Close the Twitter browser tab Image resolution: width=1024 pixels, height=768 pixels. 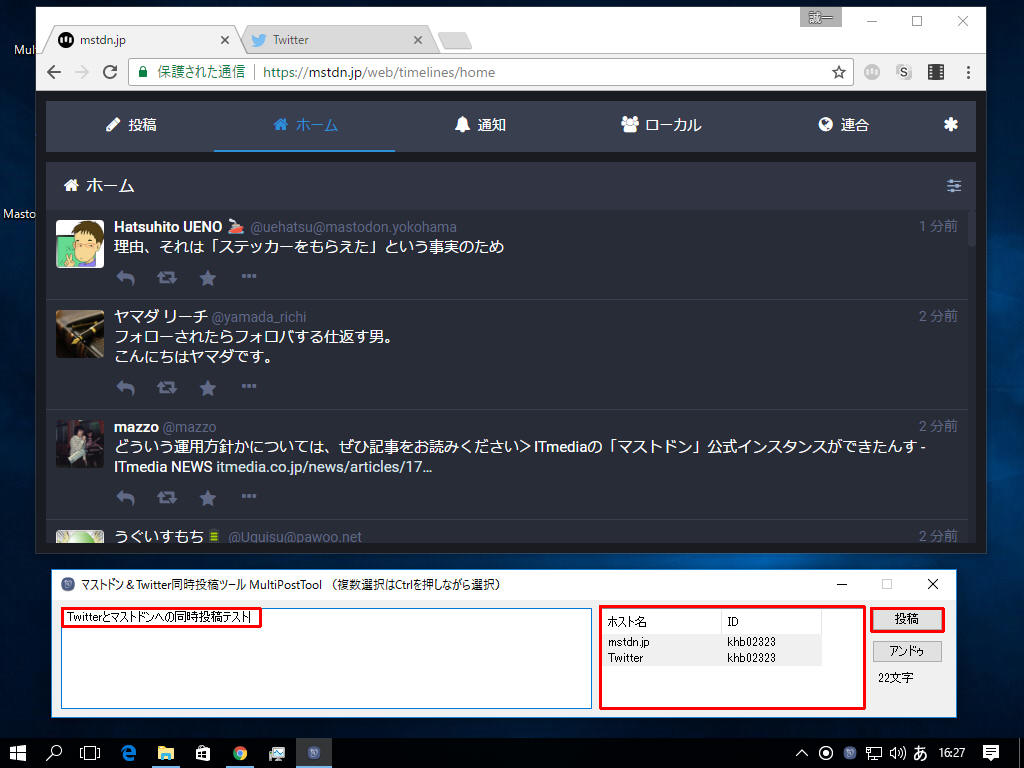click(x=418, y=40)
